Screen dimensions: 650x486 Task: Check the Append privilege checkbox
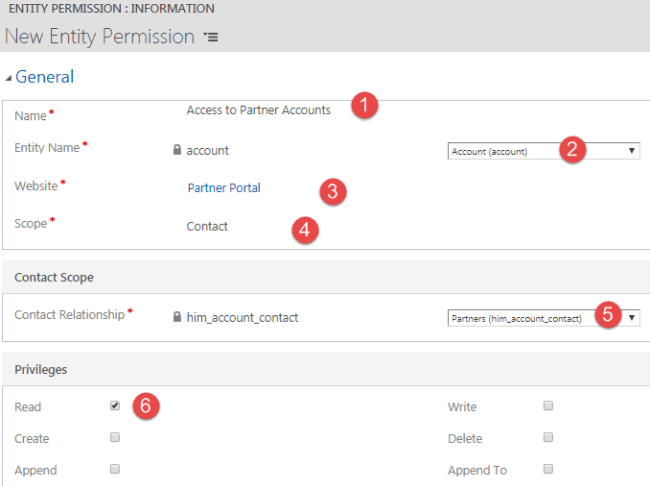(x=115, y=468)
